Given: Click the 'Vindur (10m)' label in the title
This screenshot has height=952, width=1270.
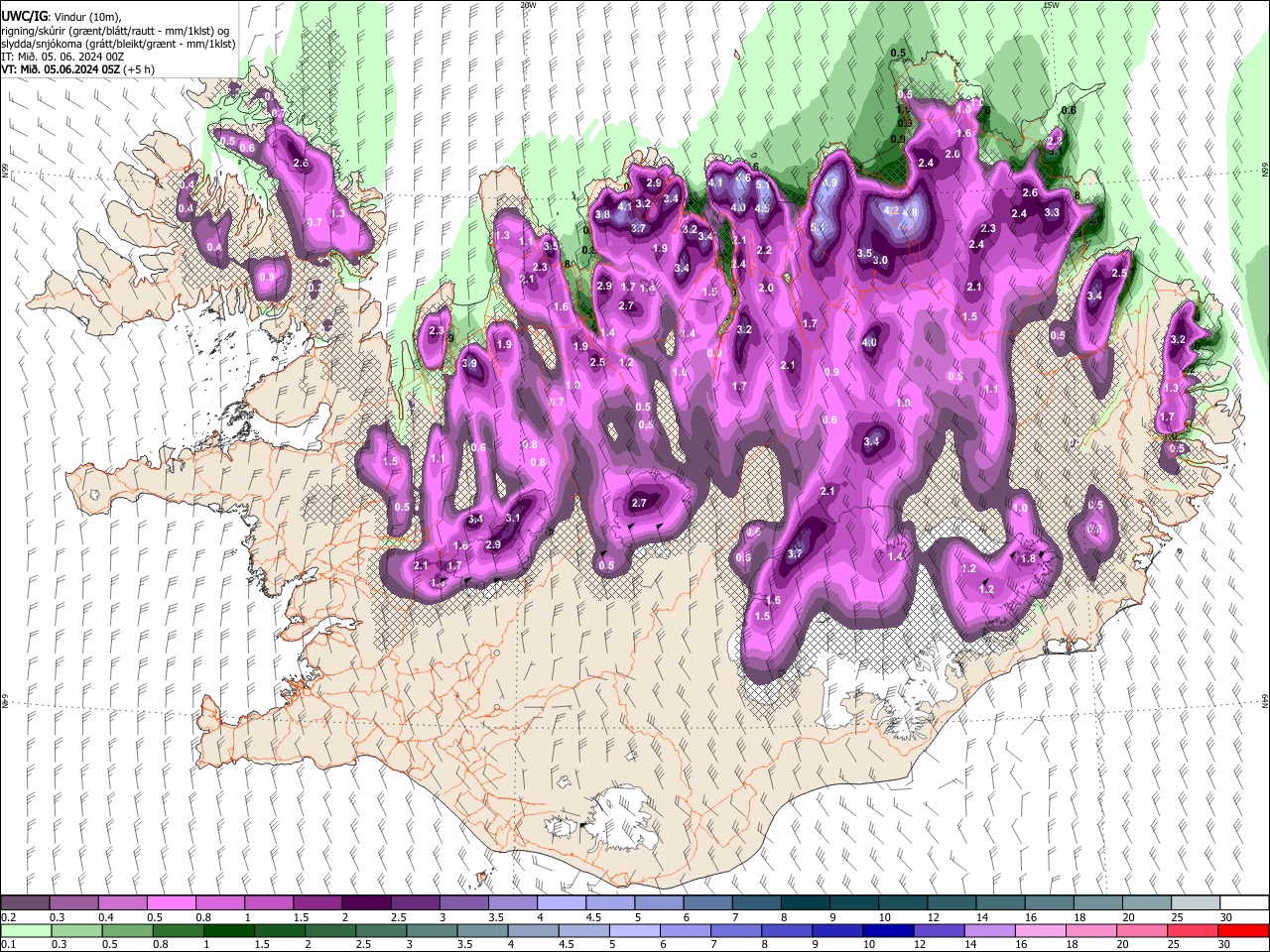Looking at the screenshot, I should (x=85, y=17).
